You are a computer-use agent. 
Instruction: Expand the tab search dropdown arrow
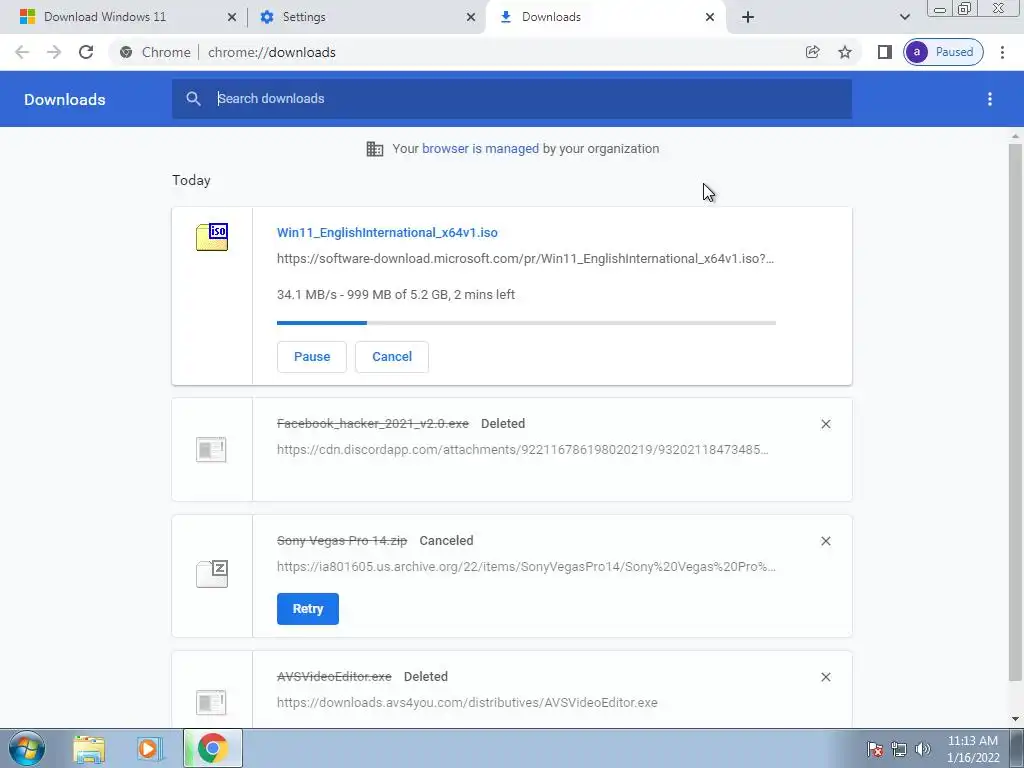pyautogui.click(x=905, y=17)
